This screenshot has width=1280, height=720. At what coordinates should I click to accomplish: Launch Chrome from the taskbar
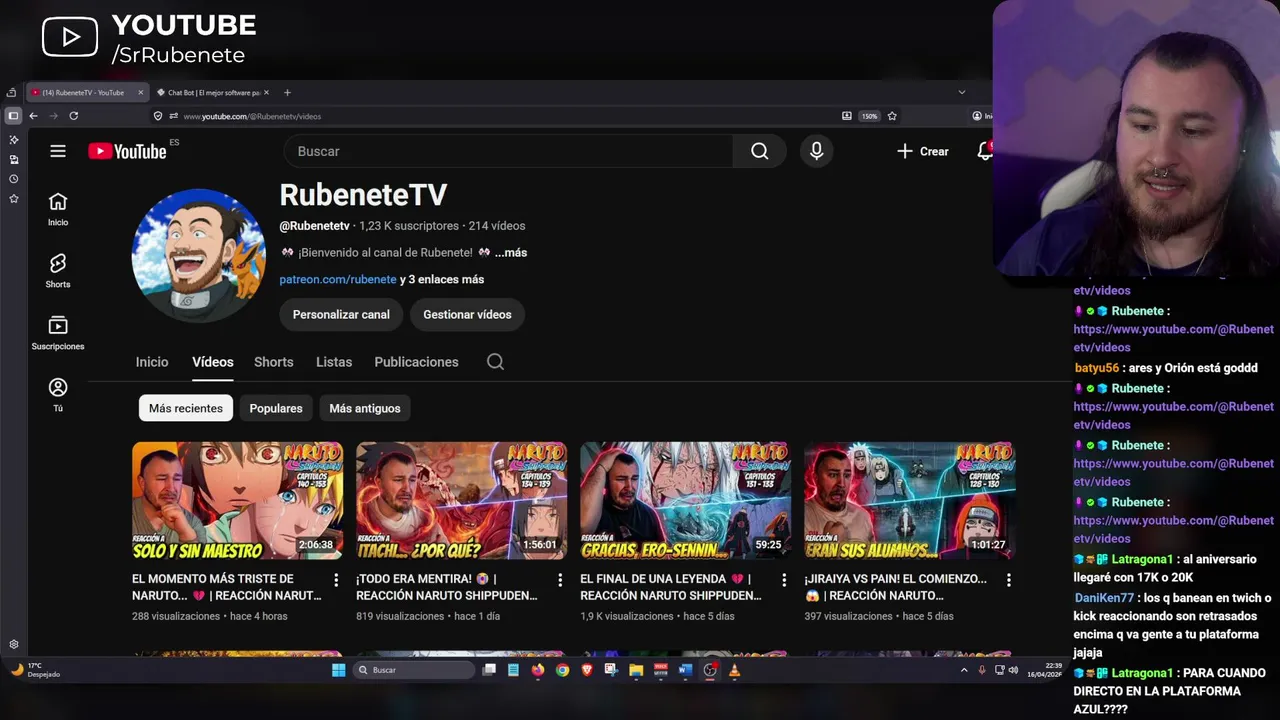[562, 670]
